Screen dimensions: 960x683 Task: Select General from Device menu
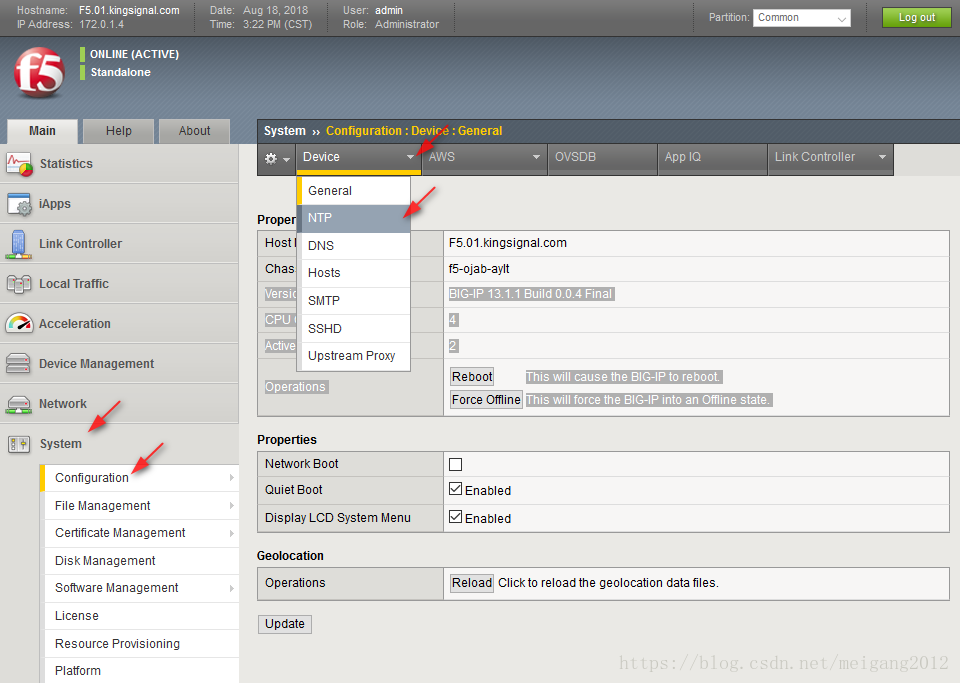353,191
